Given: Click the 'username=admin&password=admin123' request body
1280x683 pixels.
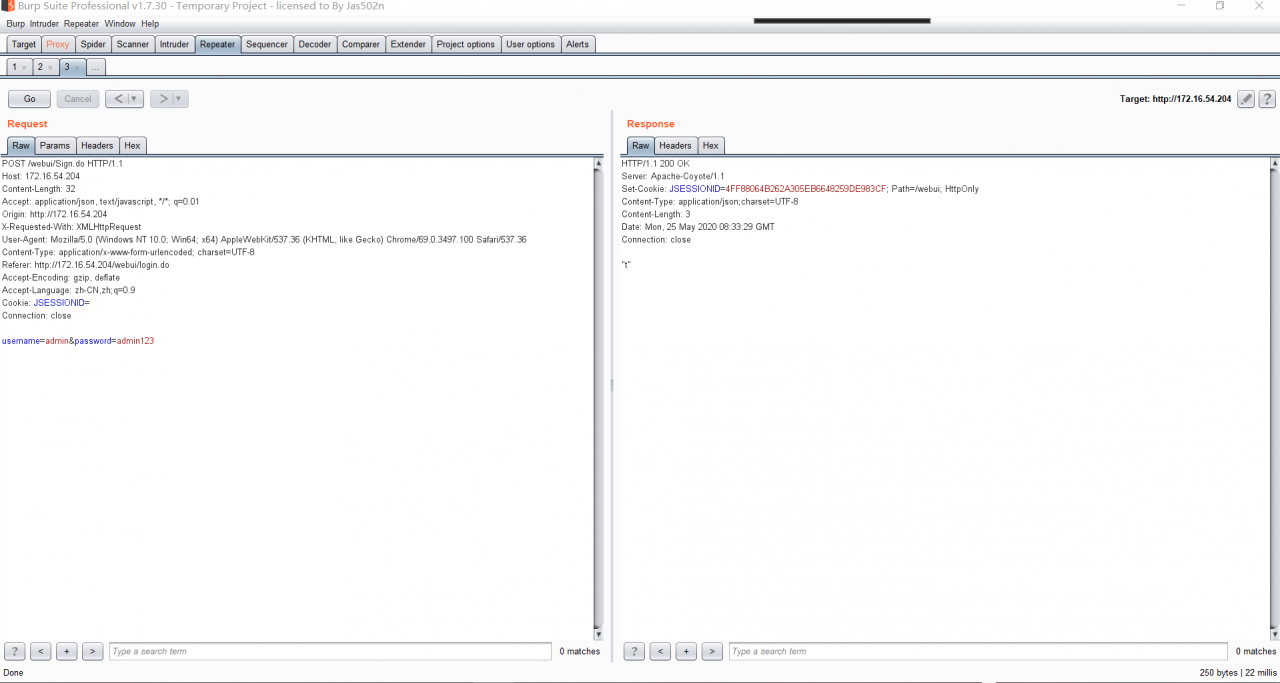Looking at the screenshot, I should coord(78,341).
